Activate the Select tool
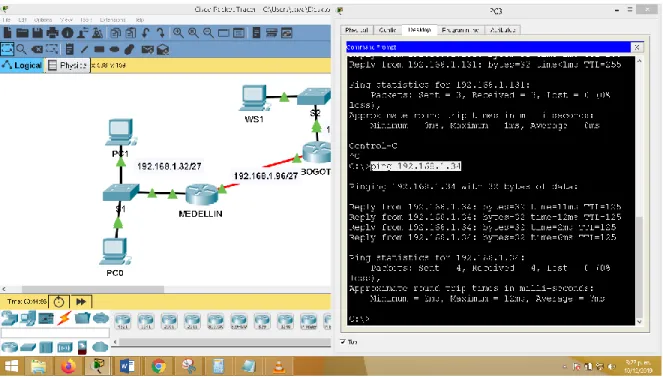 [7, 49]
